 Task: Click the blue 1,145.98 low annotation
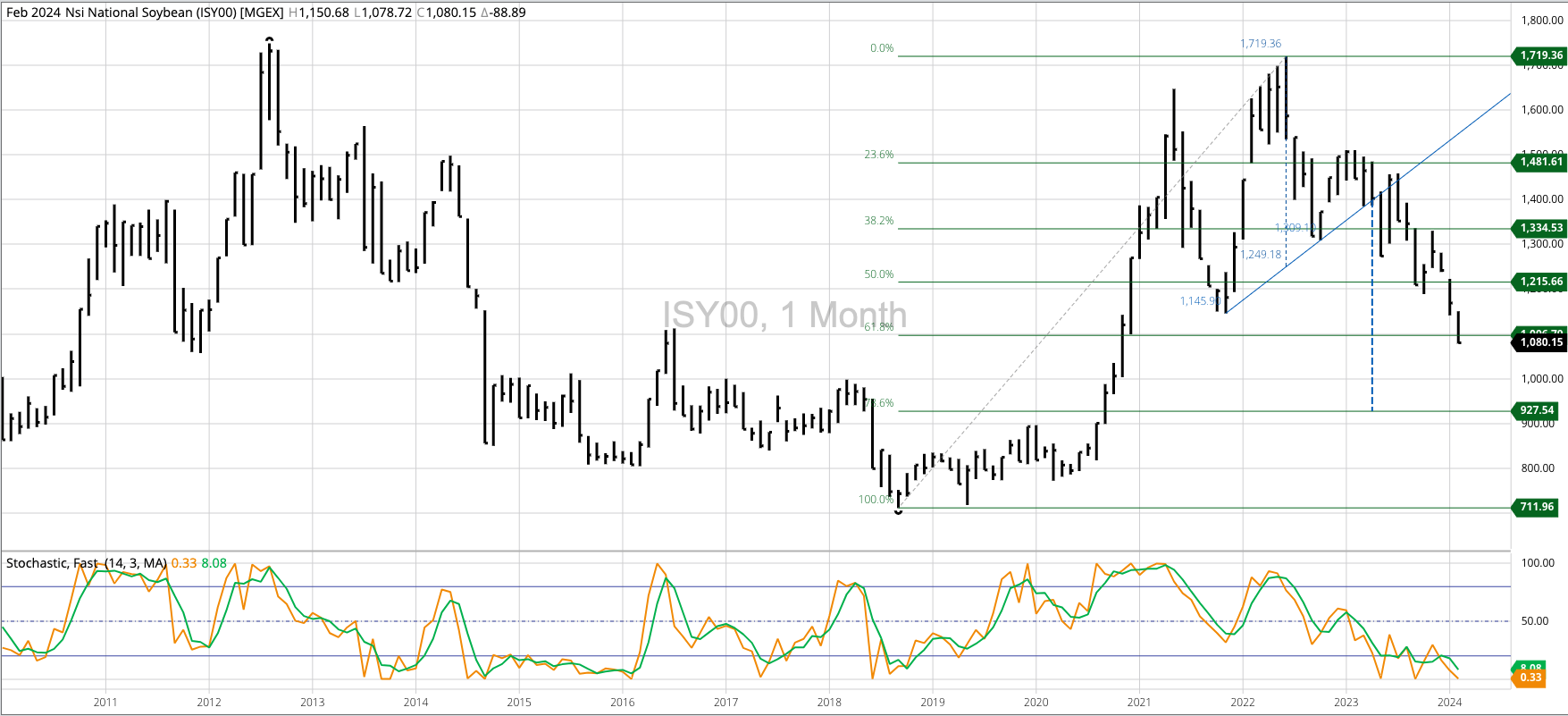[1199, 301]
